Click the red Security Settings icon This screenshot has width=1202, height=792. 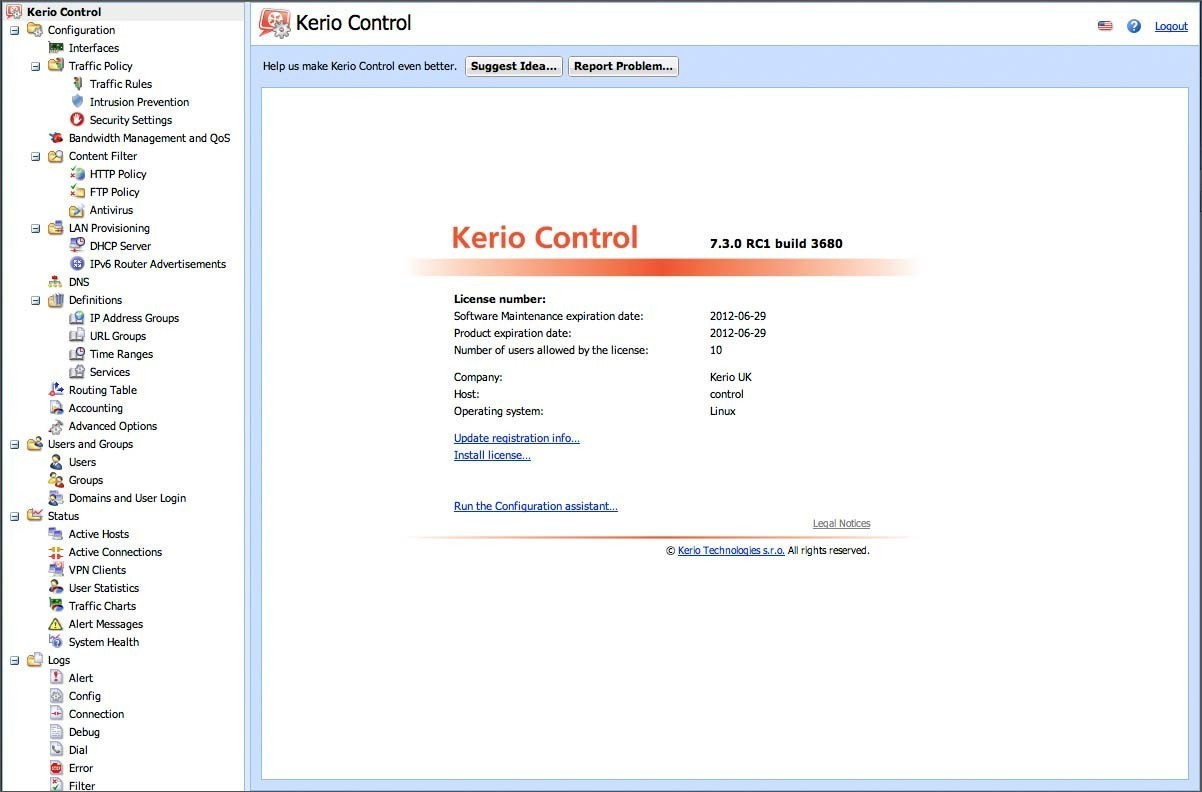pos(77,120)
